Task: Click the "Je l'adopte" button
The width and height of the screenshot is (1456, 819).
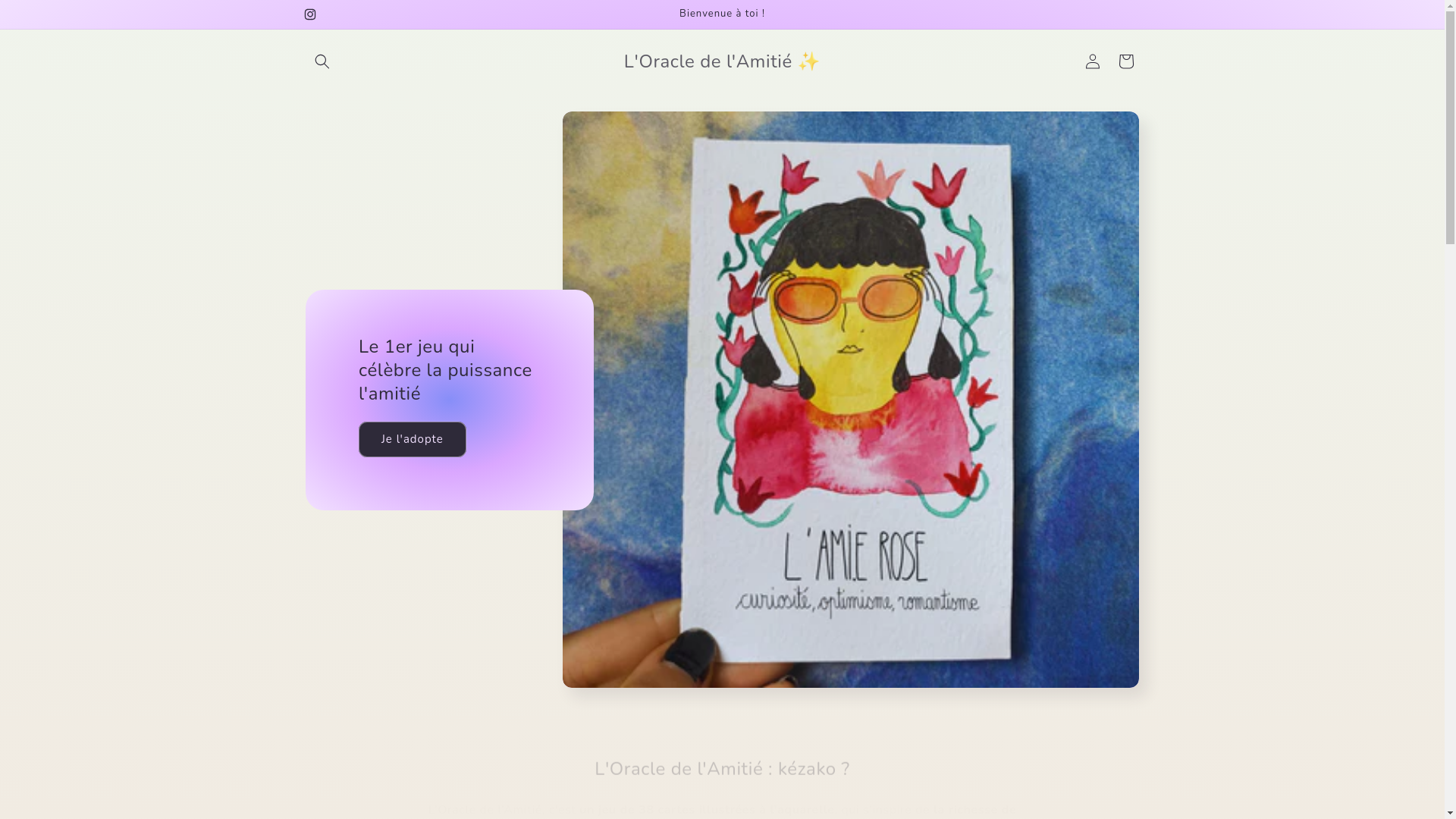Action: click(x=412, y=439)
